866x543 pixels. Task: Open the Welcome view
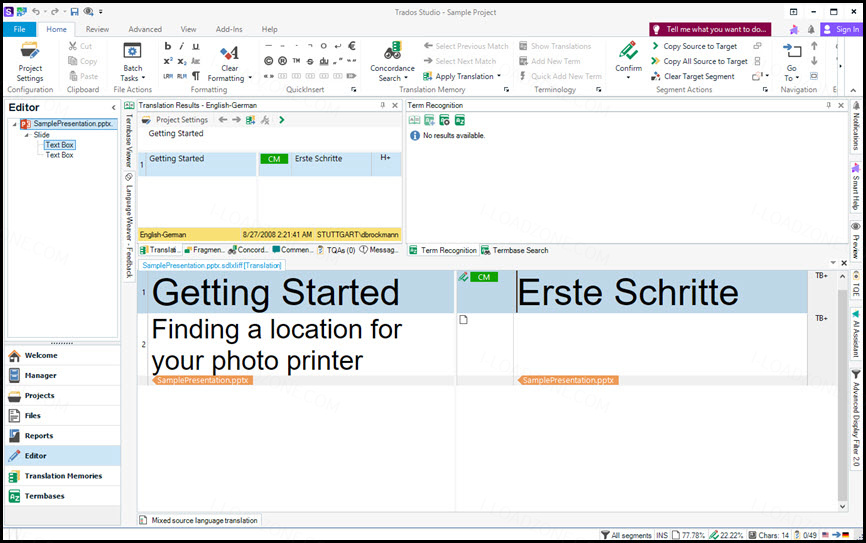tap(63, 355)
